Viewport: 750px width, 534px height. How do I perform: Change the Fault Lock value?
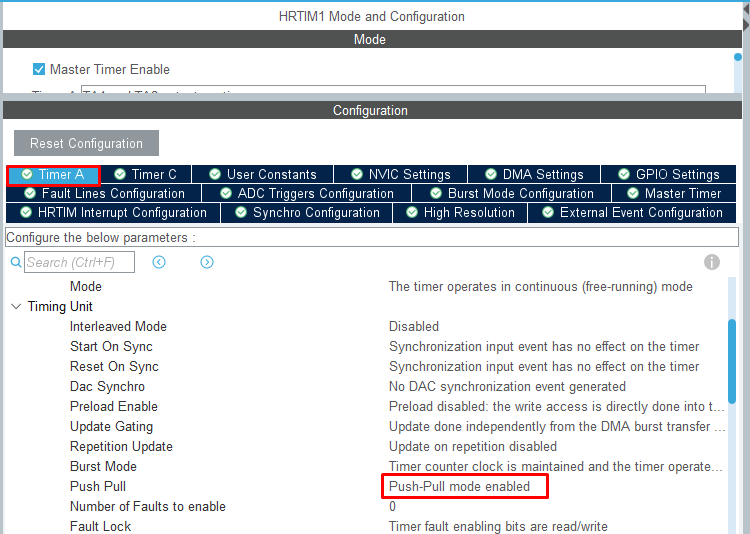(498, 527)
